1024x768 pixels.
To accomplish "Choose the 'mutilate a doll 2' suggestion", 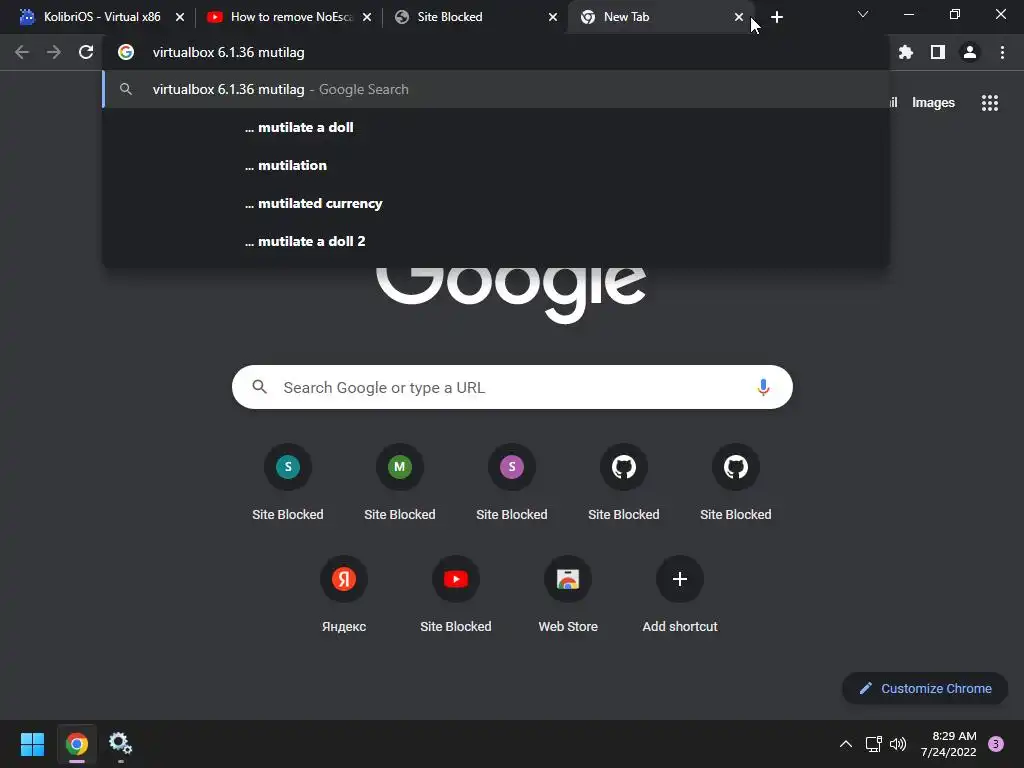I will tap(496, 241).
